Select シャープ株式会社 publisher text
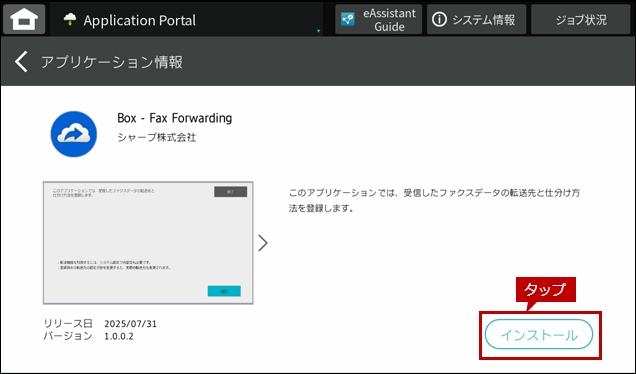This screenshot has height=374, width=636. (x=157, y=138)
